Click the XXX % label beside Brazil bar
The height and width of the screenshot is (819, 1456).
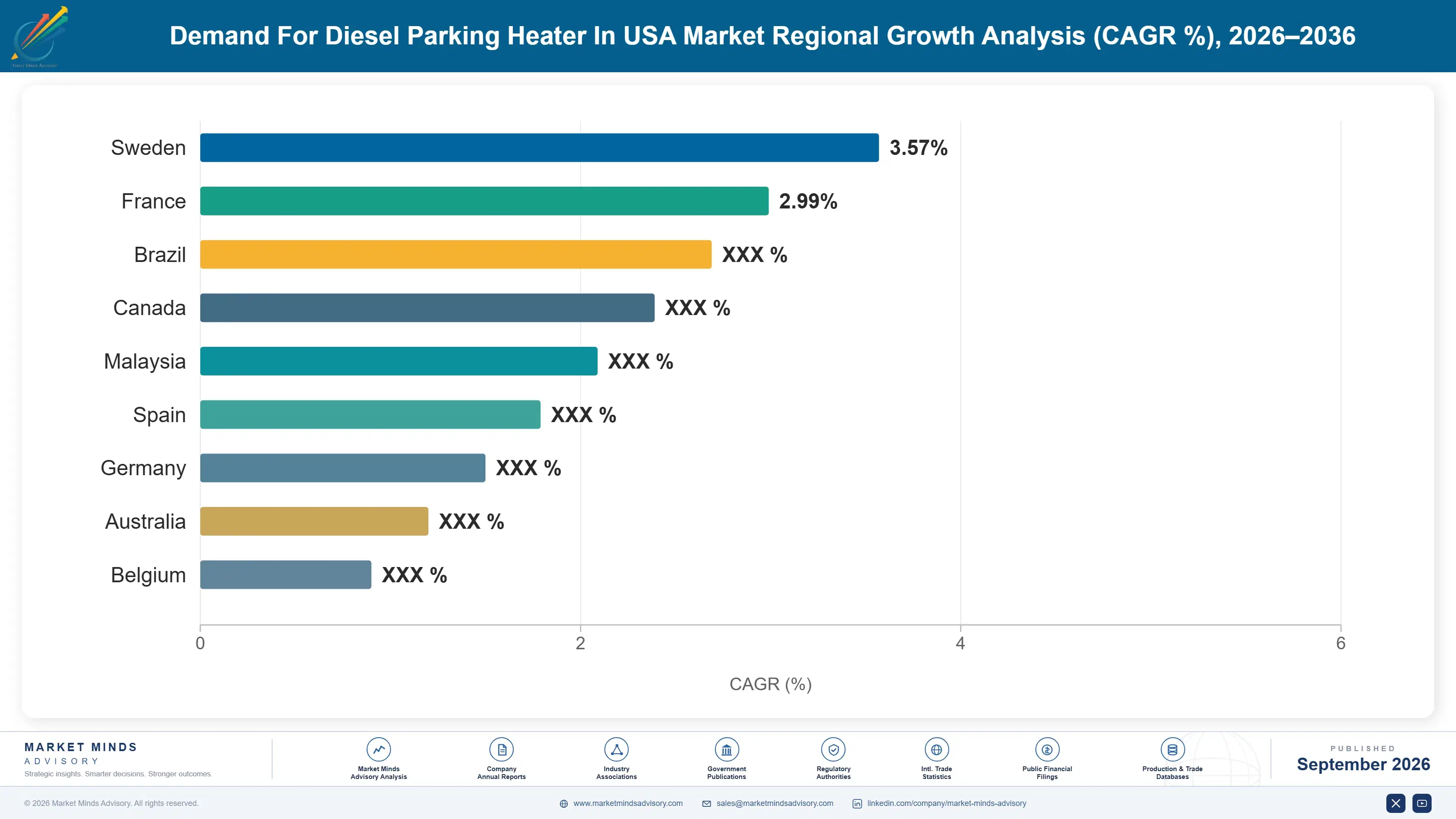[x=755, y=255]
